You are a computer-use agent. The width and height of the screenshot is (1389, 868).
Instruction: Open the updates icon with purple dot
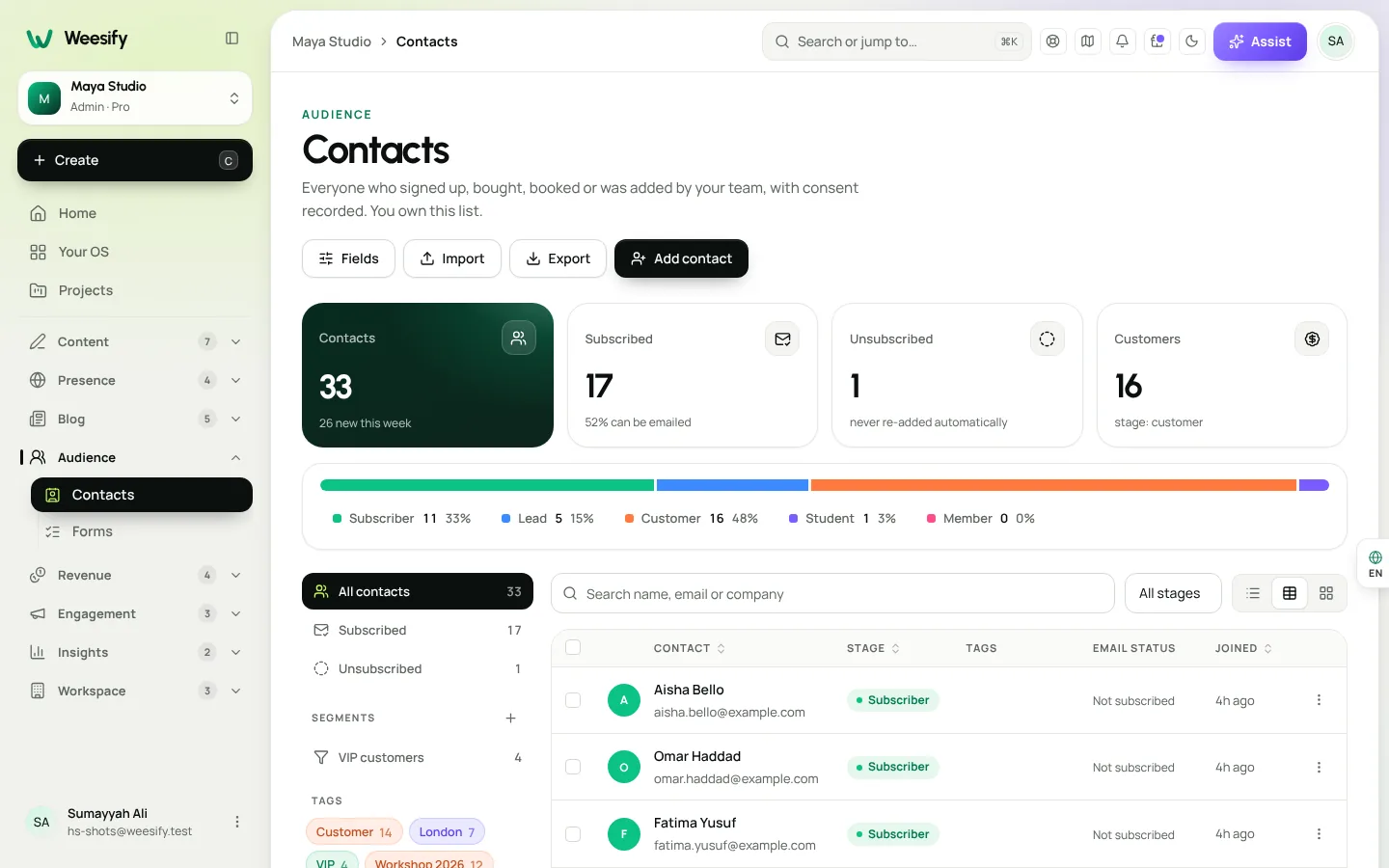pyautogui.click(x=1157, y=41)
